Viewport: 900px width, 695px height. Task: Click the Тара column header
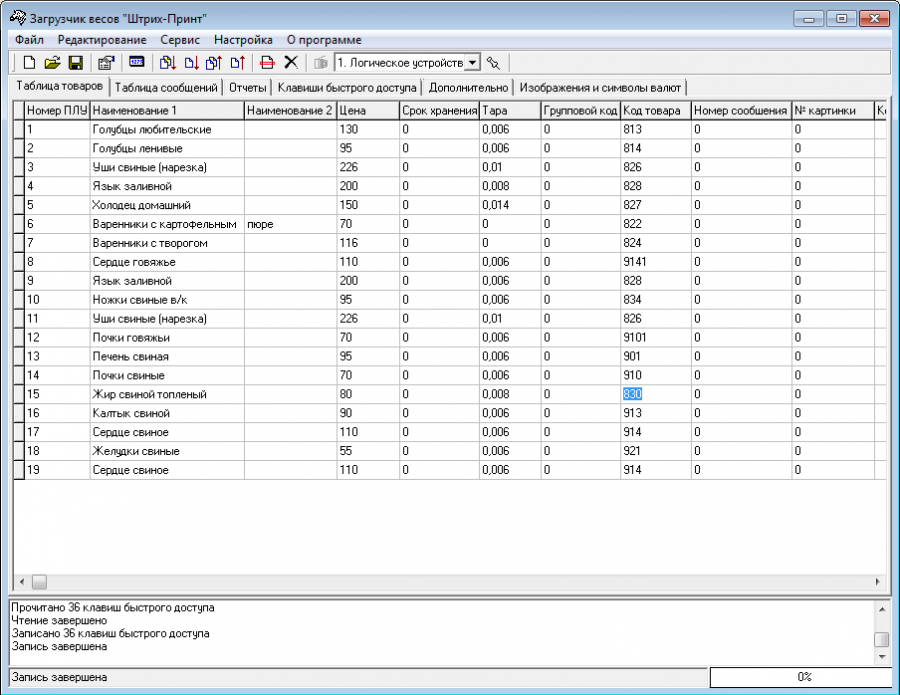(510, 111)
